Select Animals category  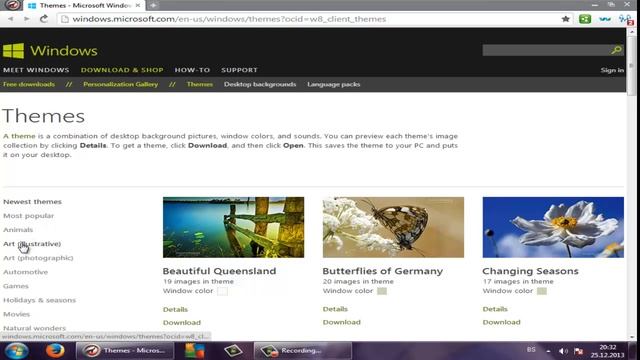tap(18, 230)
